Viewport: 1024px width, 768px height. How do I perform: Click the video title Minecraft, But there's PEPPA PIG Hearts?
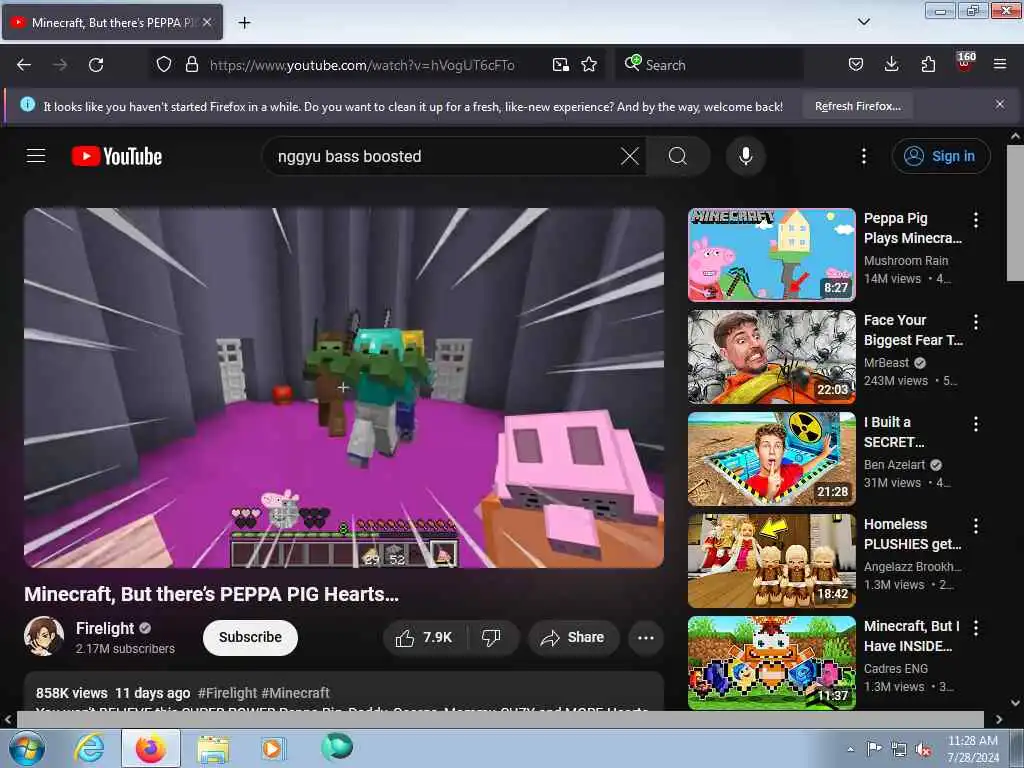[x=211, y=594]
